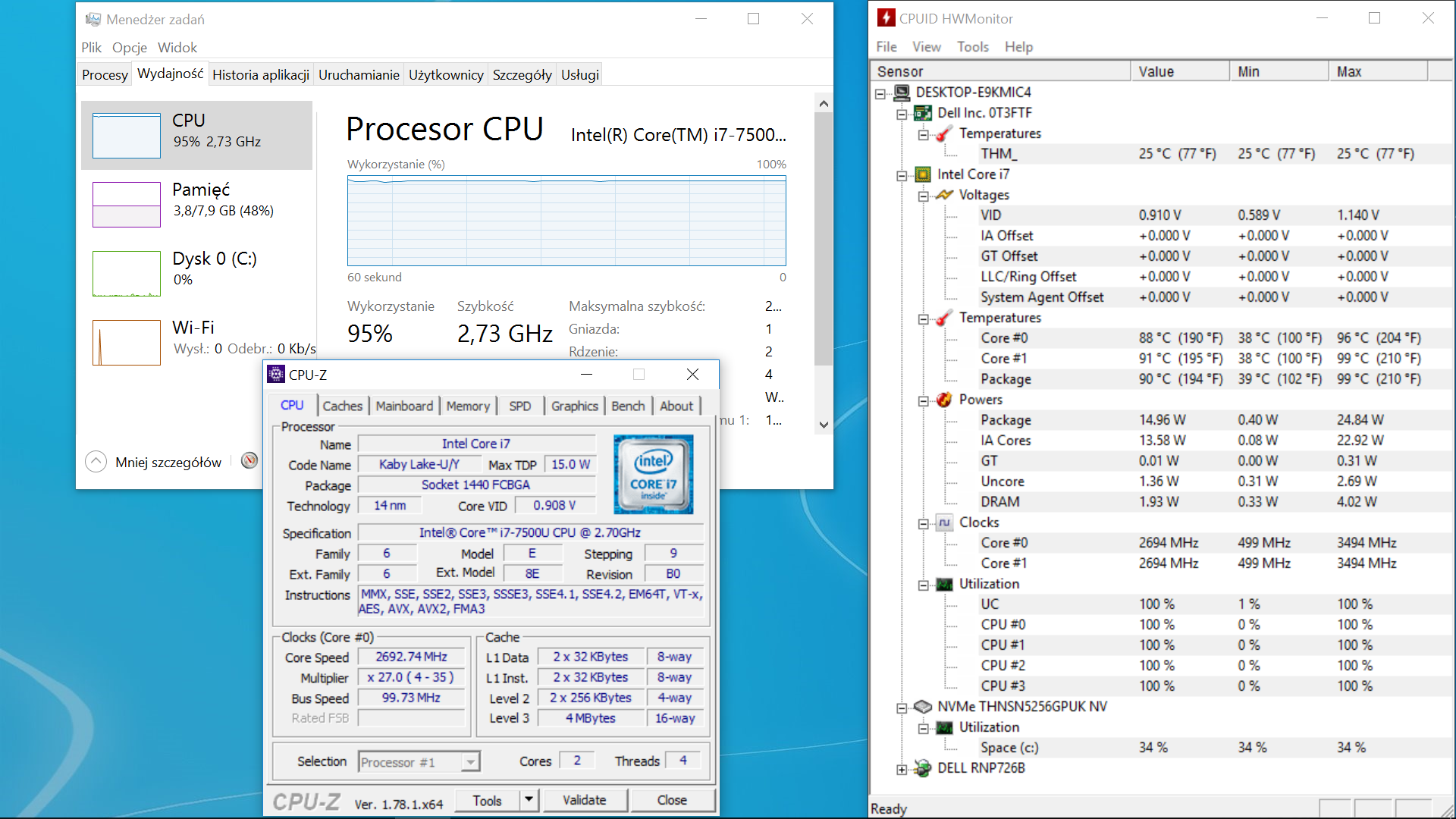Image resolution: width=1456 pixels, height=819 pixels.
Task: Click the Task Manager scrollbar up arrow
Action: pyautogui.click(x=824, y=103)
